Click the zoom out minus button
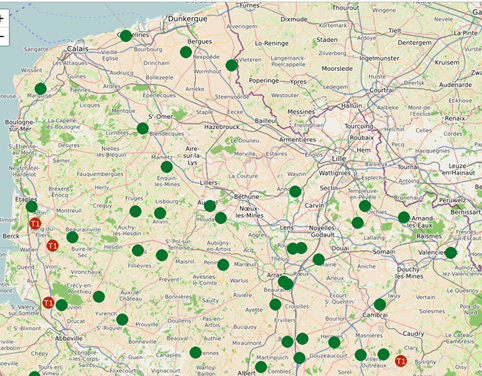Viewport: 482px width, 376px height. (2, 36)
